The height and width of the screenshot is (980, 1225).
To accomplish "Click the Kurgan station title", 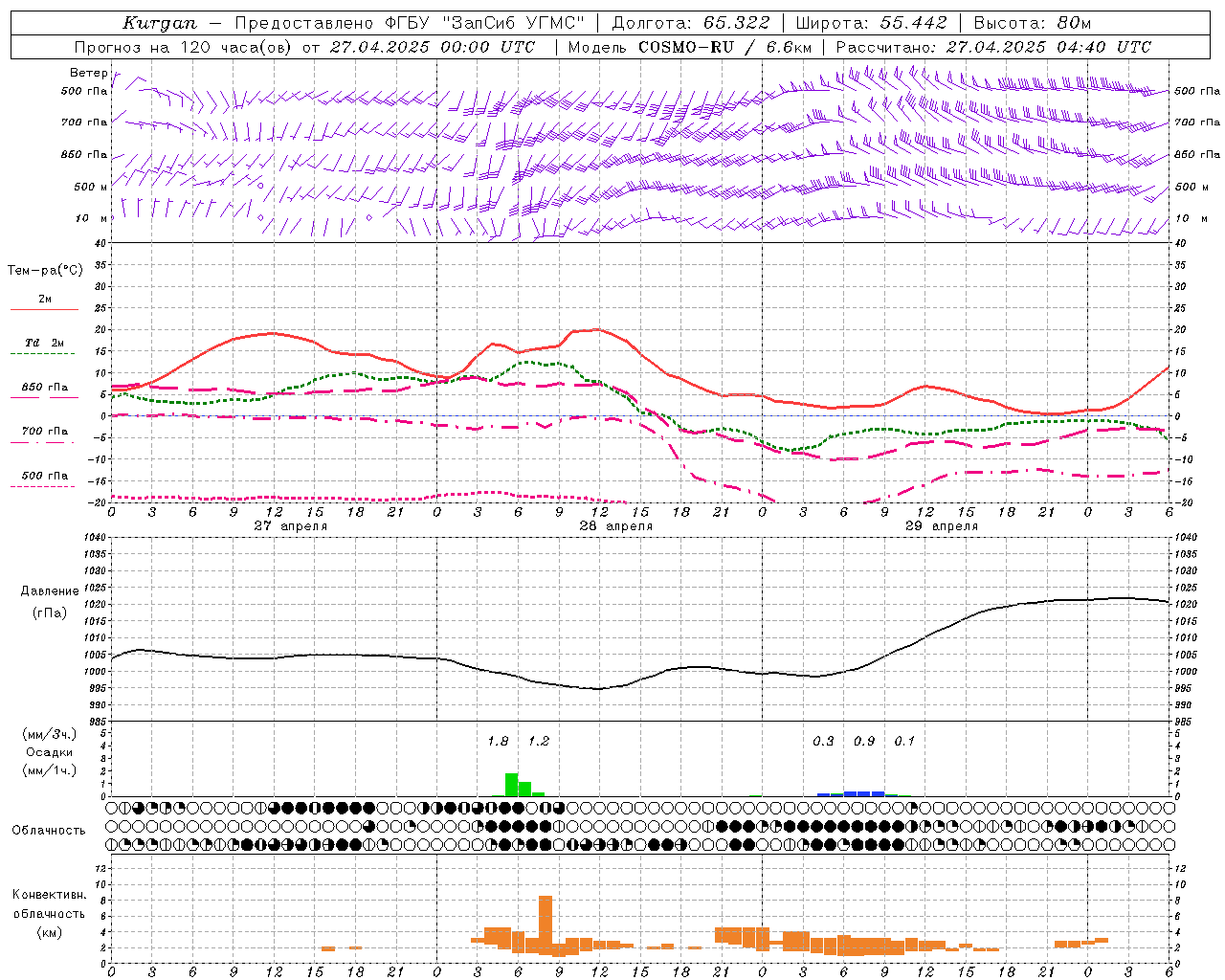I will tap(160, 23).
